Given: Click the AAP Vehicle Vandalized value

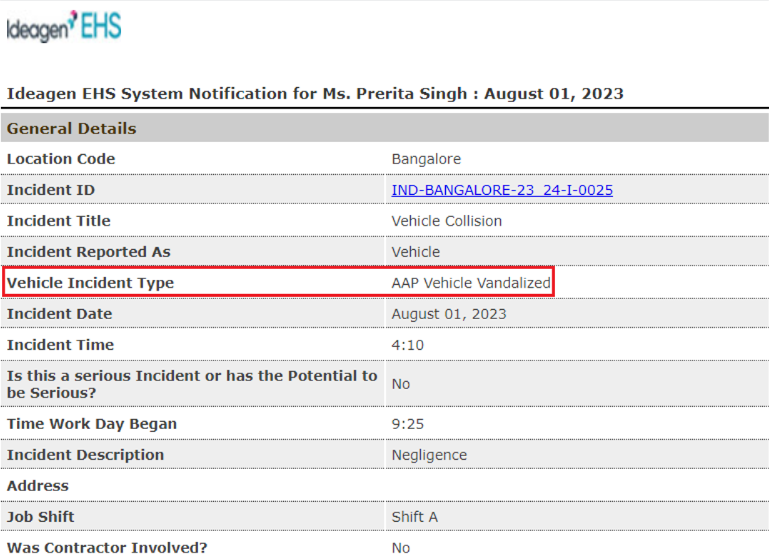Looking at the screenshot, I should pyautogui.click(x=471, y=283).
